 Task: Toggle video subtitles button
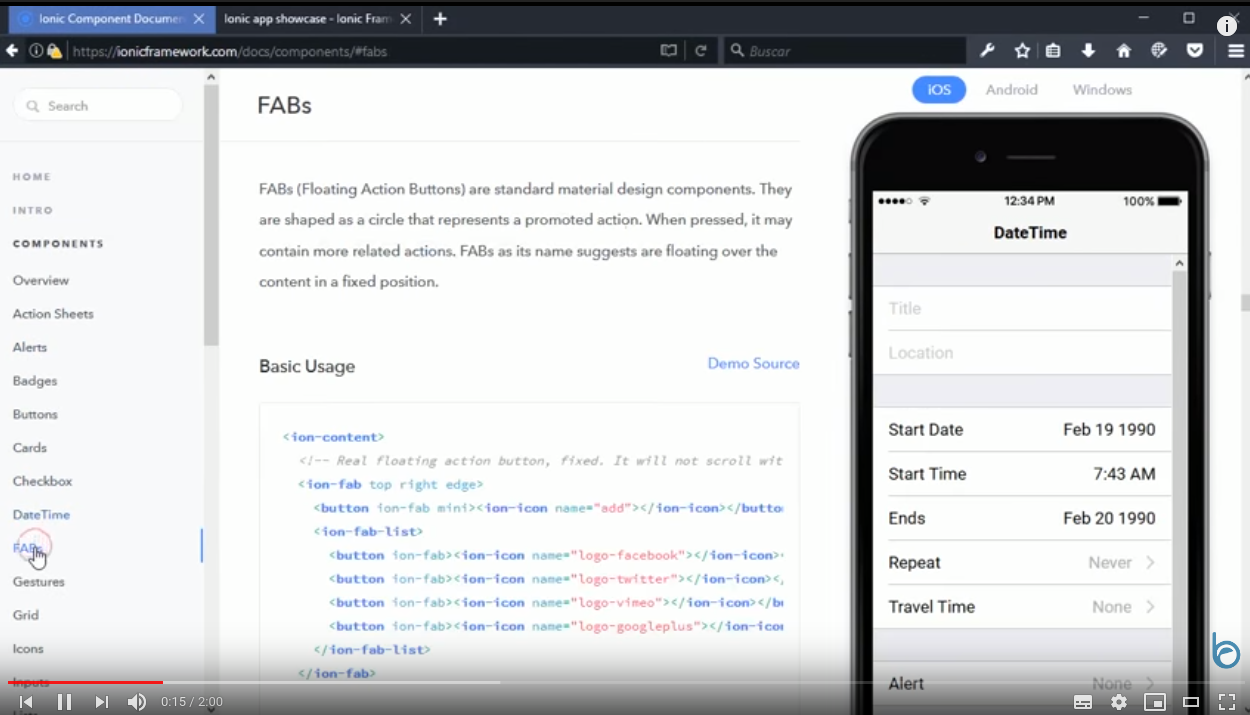[1083, 702]
